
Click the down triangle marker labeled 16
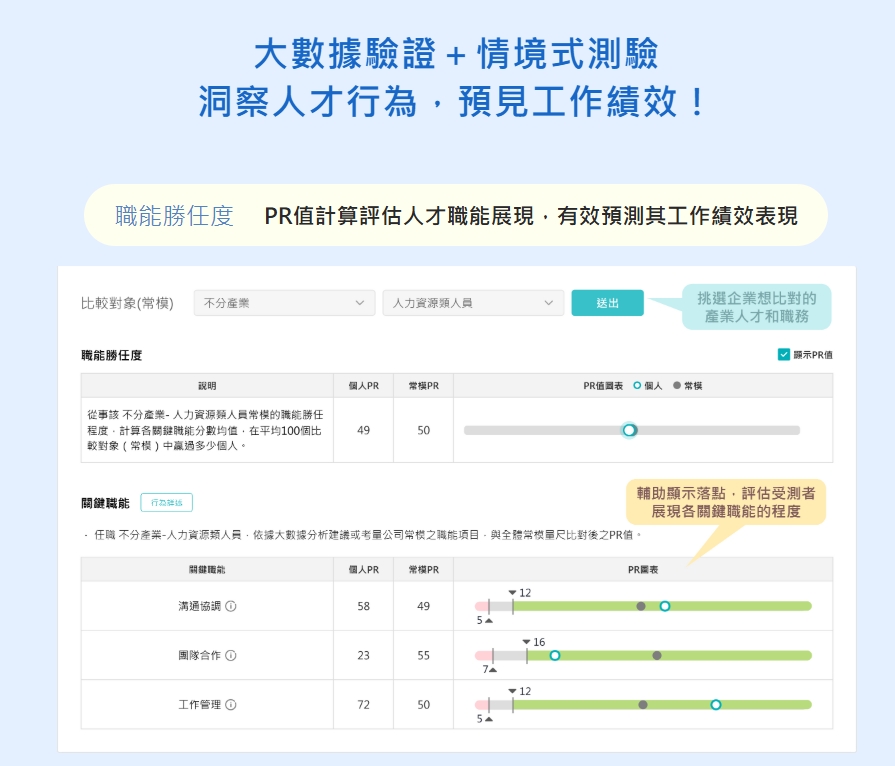[527, 642]
